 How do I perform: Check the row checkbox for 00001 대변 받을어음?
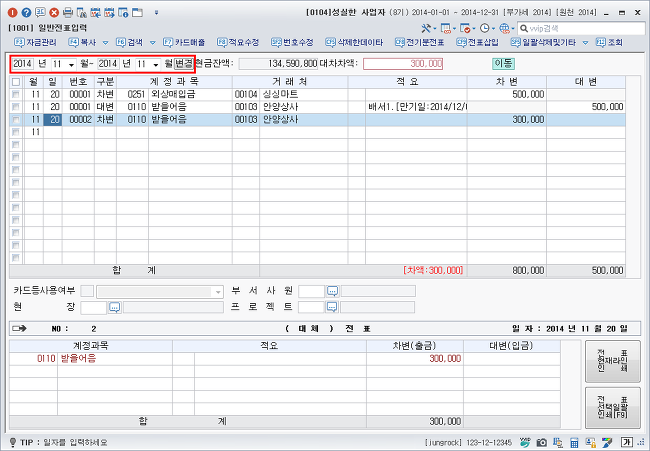[x=16, y=107]
